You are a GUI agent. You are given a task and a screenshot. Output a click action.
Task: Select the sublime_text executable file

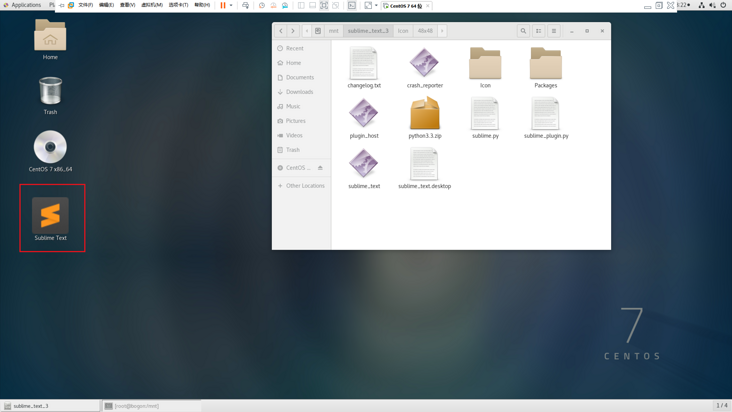364,168
